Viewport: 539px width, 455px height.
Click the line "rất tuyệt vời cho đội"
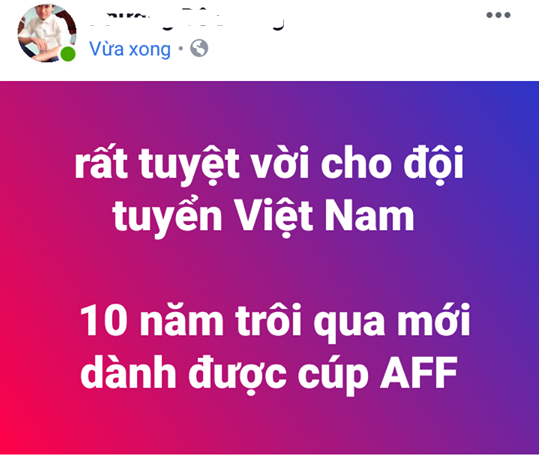(x=269, y=164)
